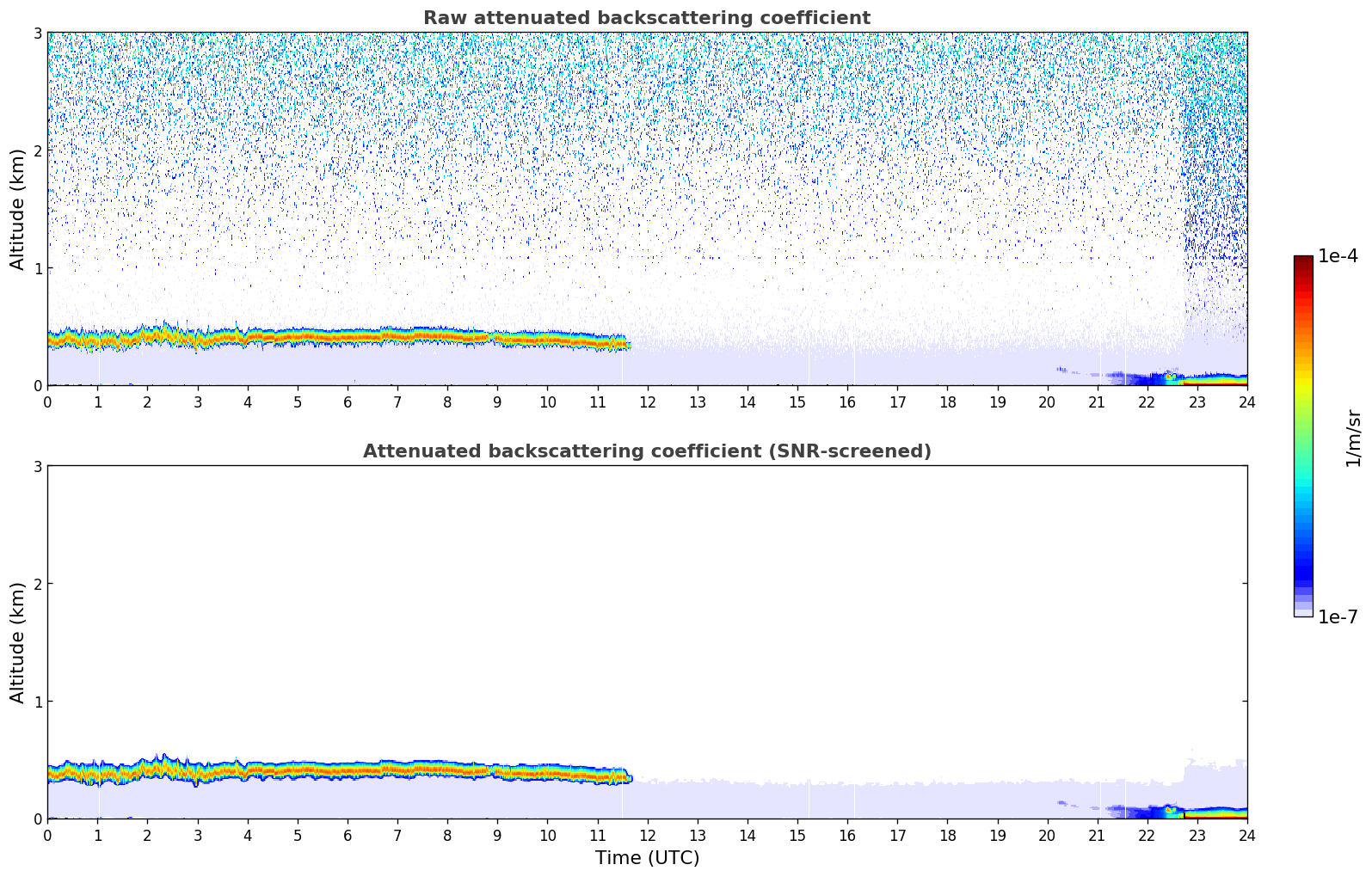Click the 2 km altitude tick on raw plot
This screenshot has width=1372, height=877.
(37, 150)
